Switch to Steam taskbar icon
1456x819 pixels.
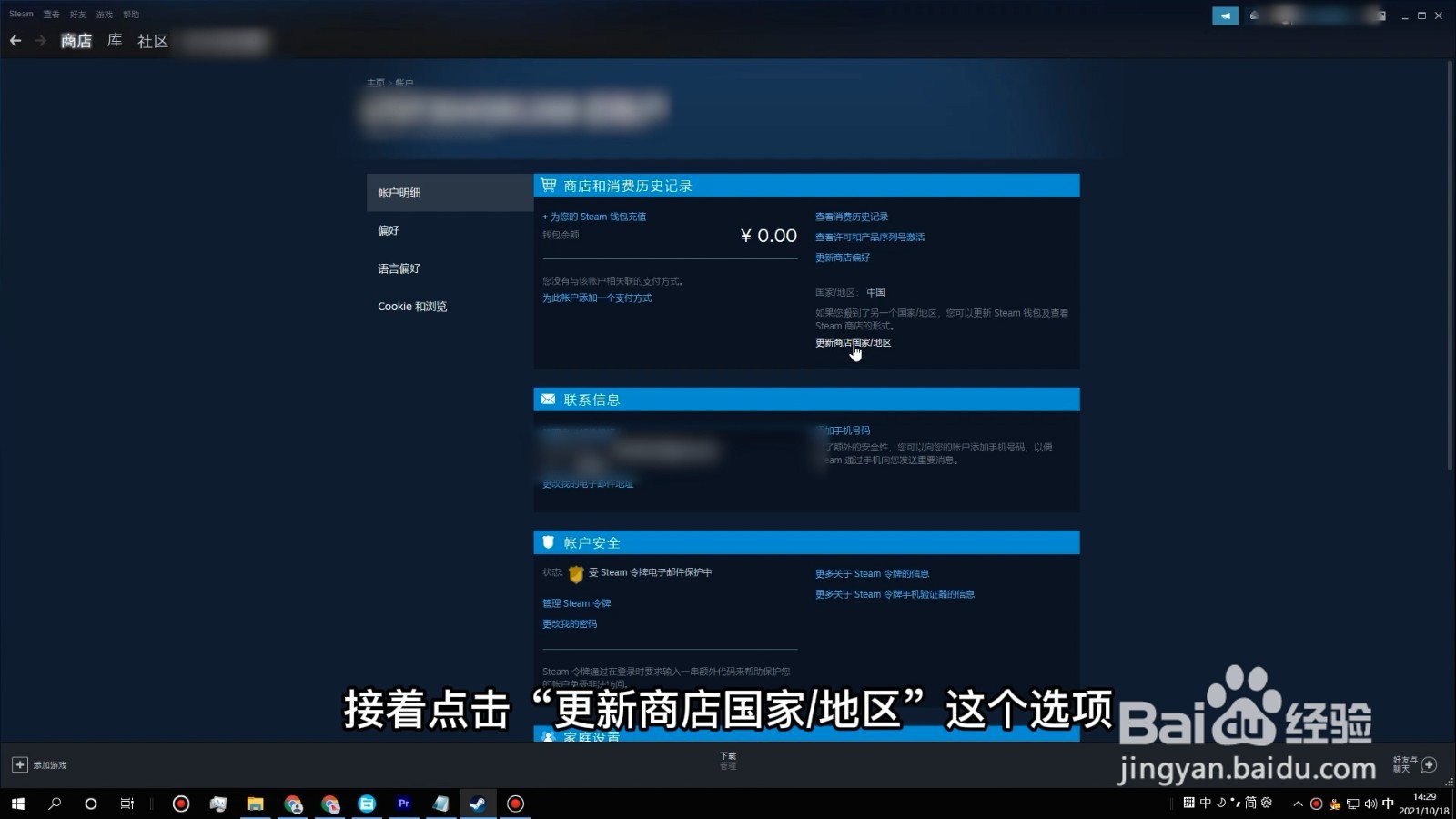(478, 804)
